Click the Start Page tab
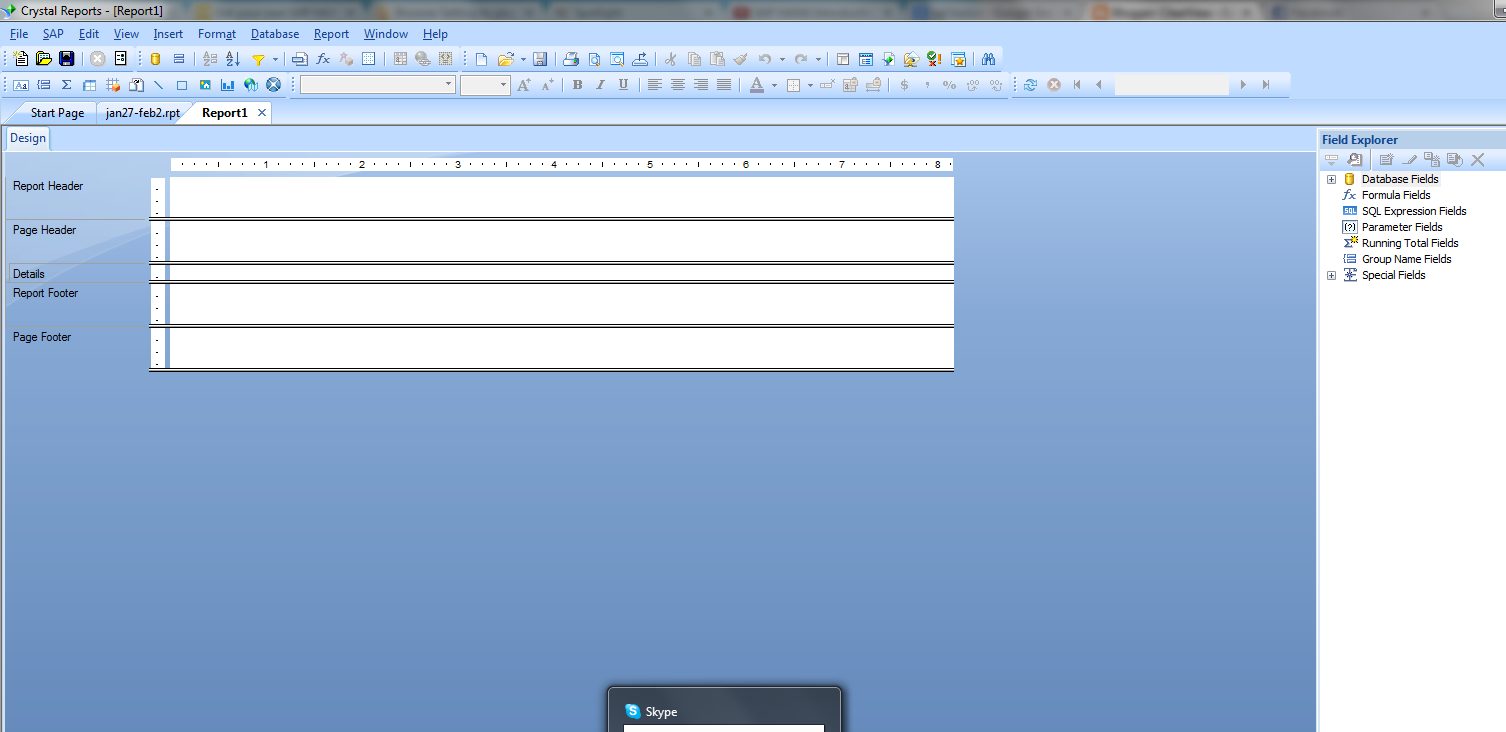Image resolution: width=1506 pixels, height=732 pixels. click(56, 113)
